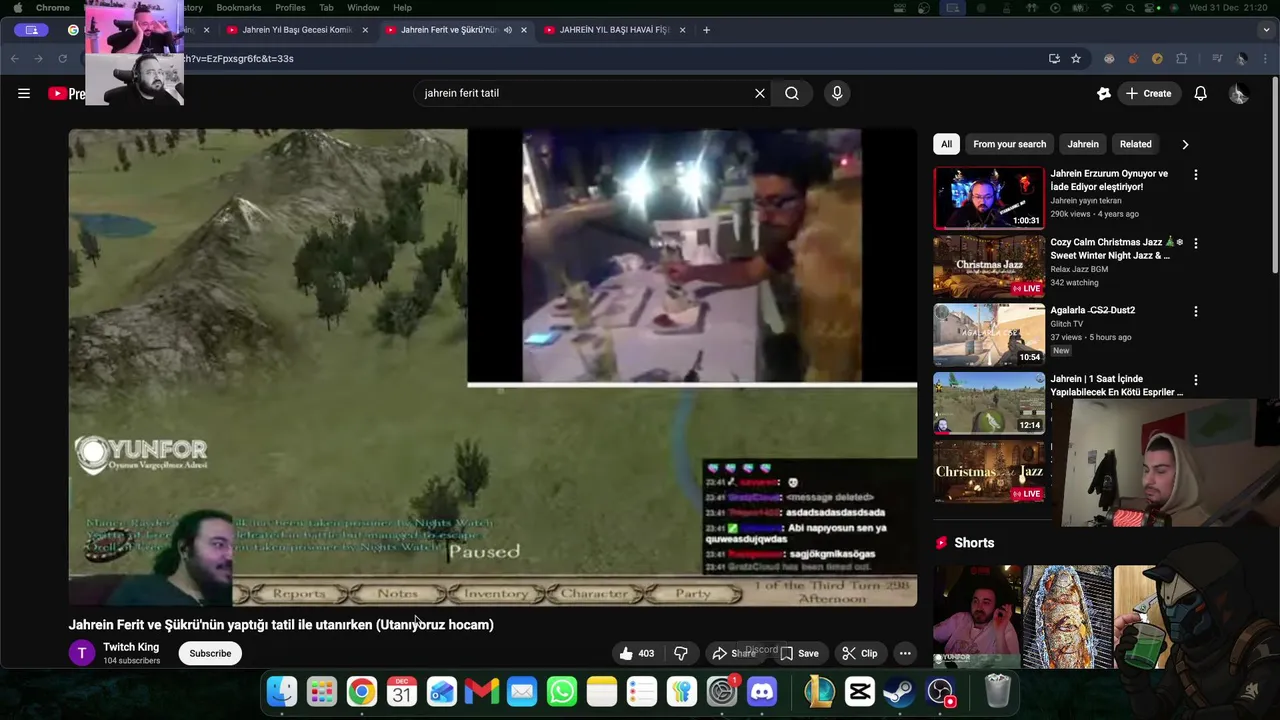Click the magnifier search button
1280x720 pixels.
point(792,93)
